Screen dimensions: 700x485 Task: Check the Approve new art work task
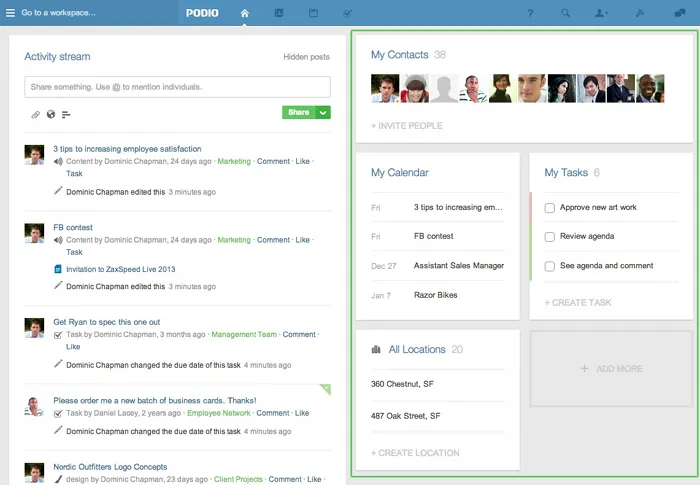[550, 208]
